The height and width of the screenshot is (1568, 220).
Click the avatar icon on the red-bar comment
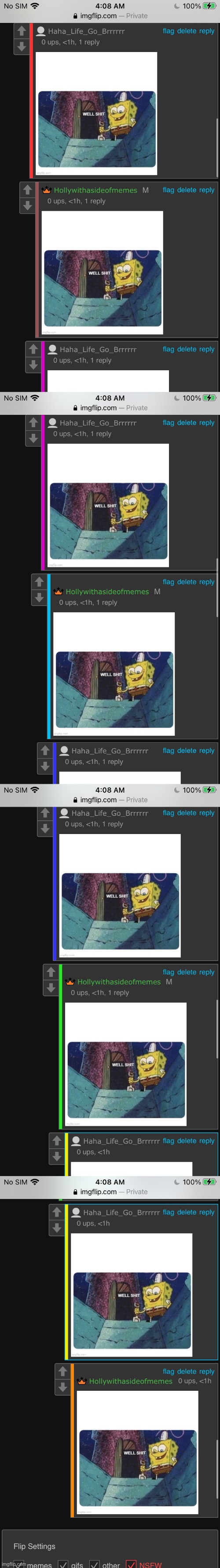(x=41, y=31)
